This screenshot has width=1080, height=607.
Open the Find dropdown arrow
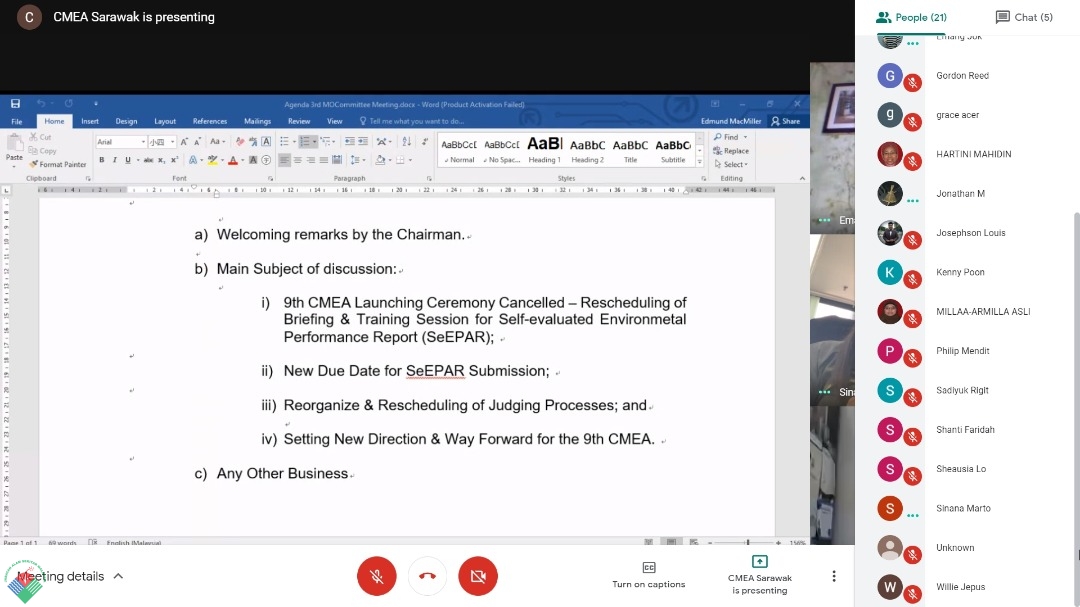(745, 137)
